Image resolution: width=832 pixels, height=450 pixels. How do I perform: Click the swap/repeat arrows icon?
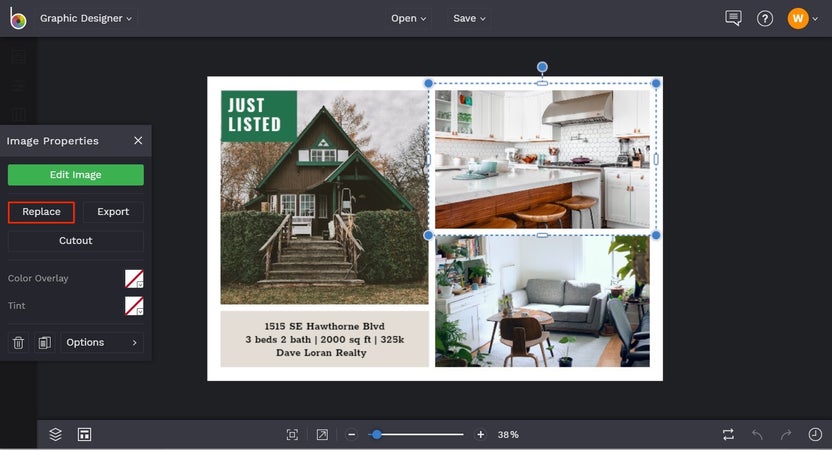click(x=729, y=435)
